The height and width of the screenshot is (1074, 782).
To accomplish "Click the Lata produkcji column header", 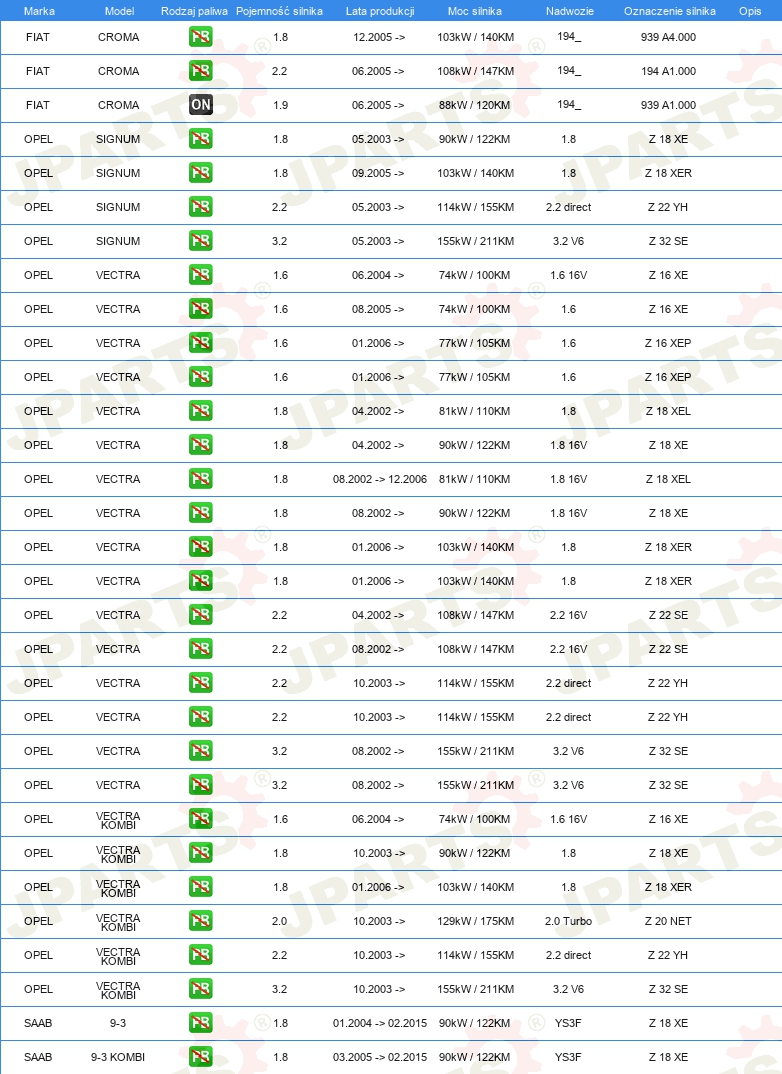I will click(x=380, y=11).
